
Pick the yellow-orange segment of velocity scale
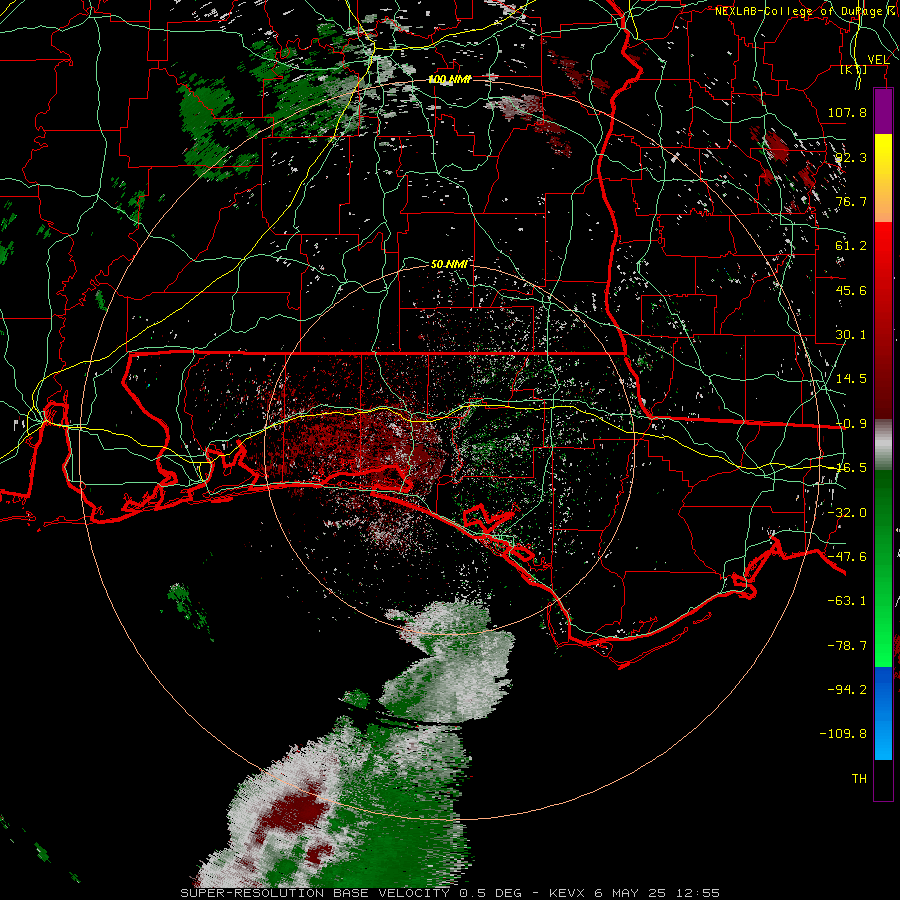point(883,178)
